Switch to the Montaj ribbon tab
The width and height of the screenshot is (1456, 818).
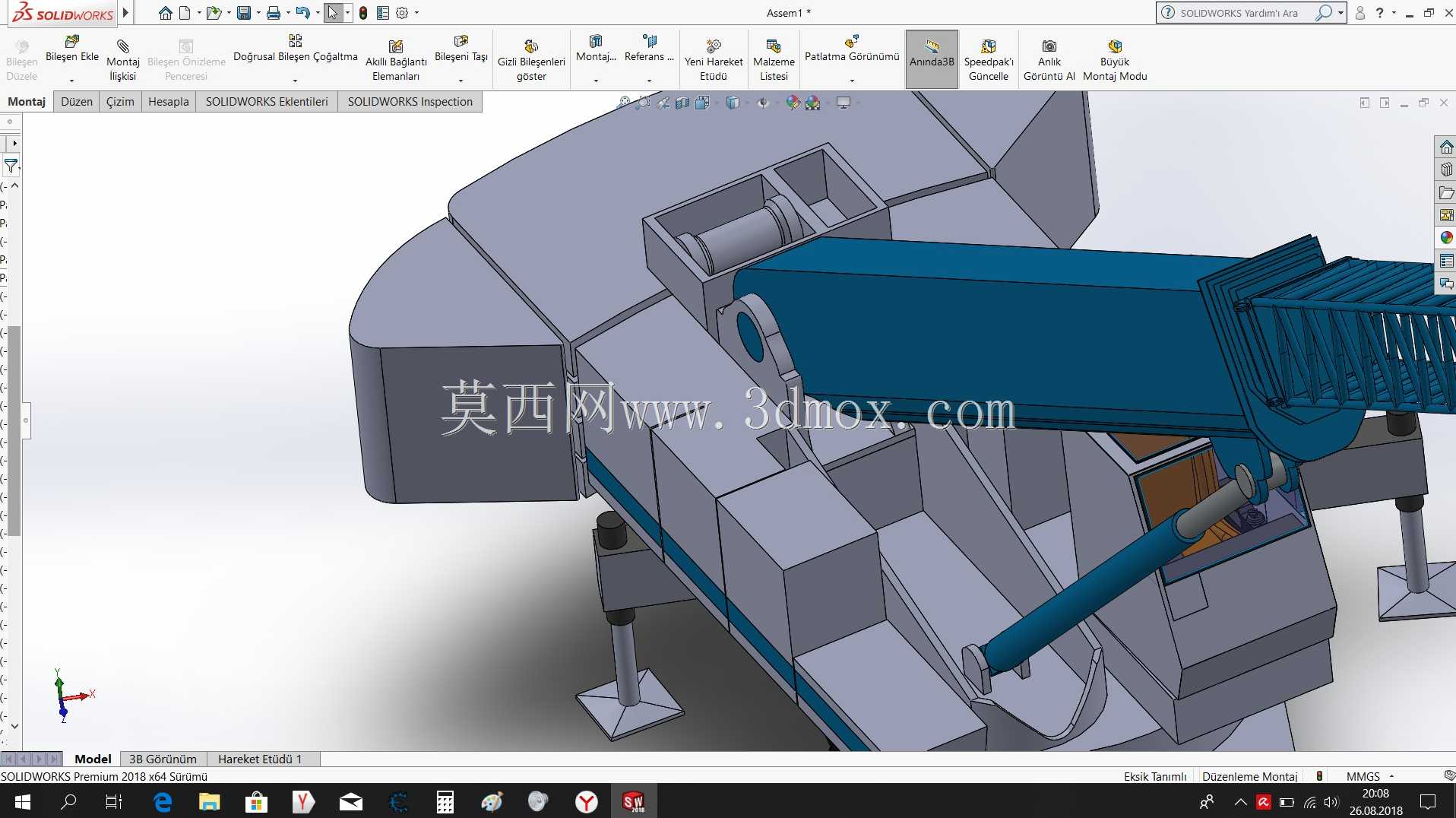[27, 102]
